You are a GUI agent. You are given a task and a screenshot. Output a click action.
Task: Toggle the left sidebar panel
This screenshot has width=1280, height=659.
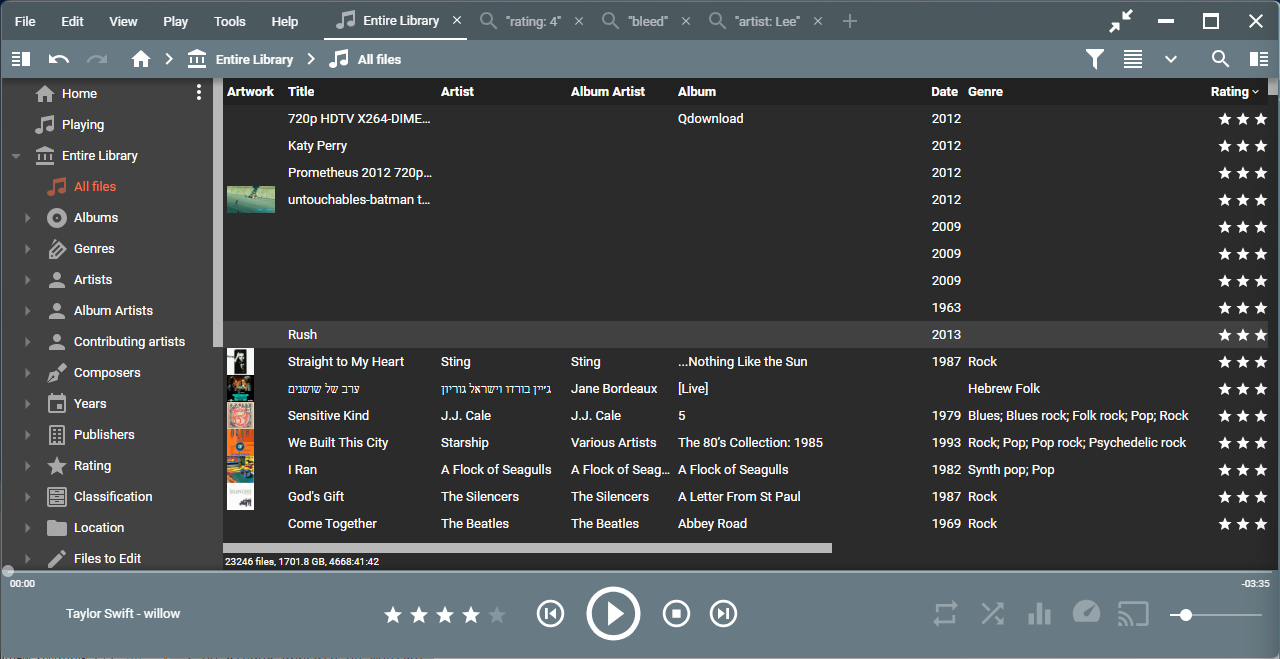tap(21, 59)
